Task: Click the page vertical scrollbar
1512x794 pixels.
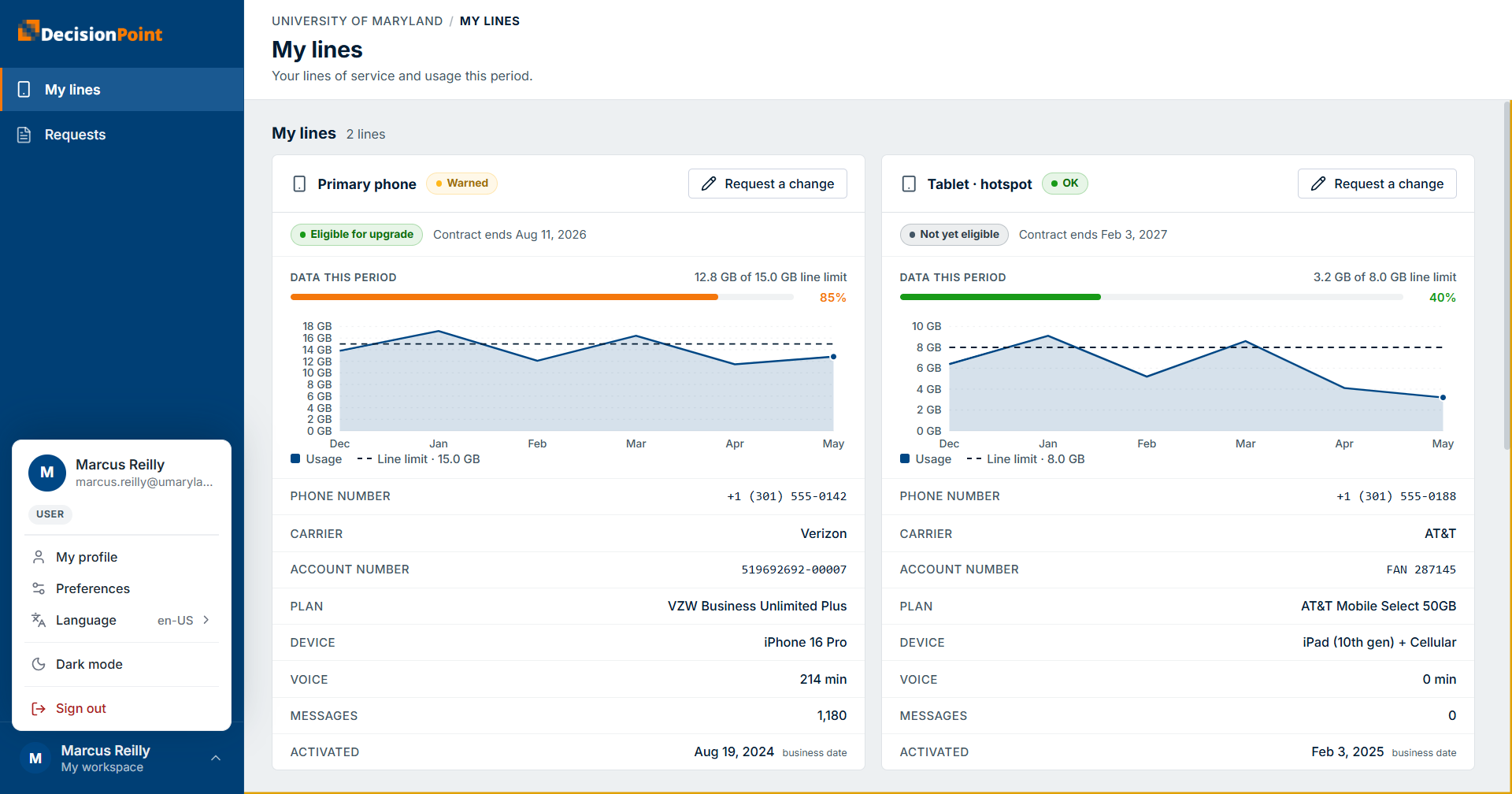Action: coord(1507,276)
